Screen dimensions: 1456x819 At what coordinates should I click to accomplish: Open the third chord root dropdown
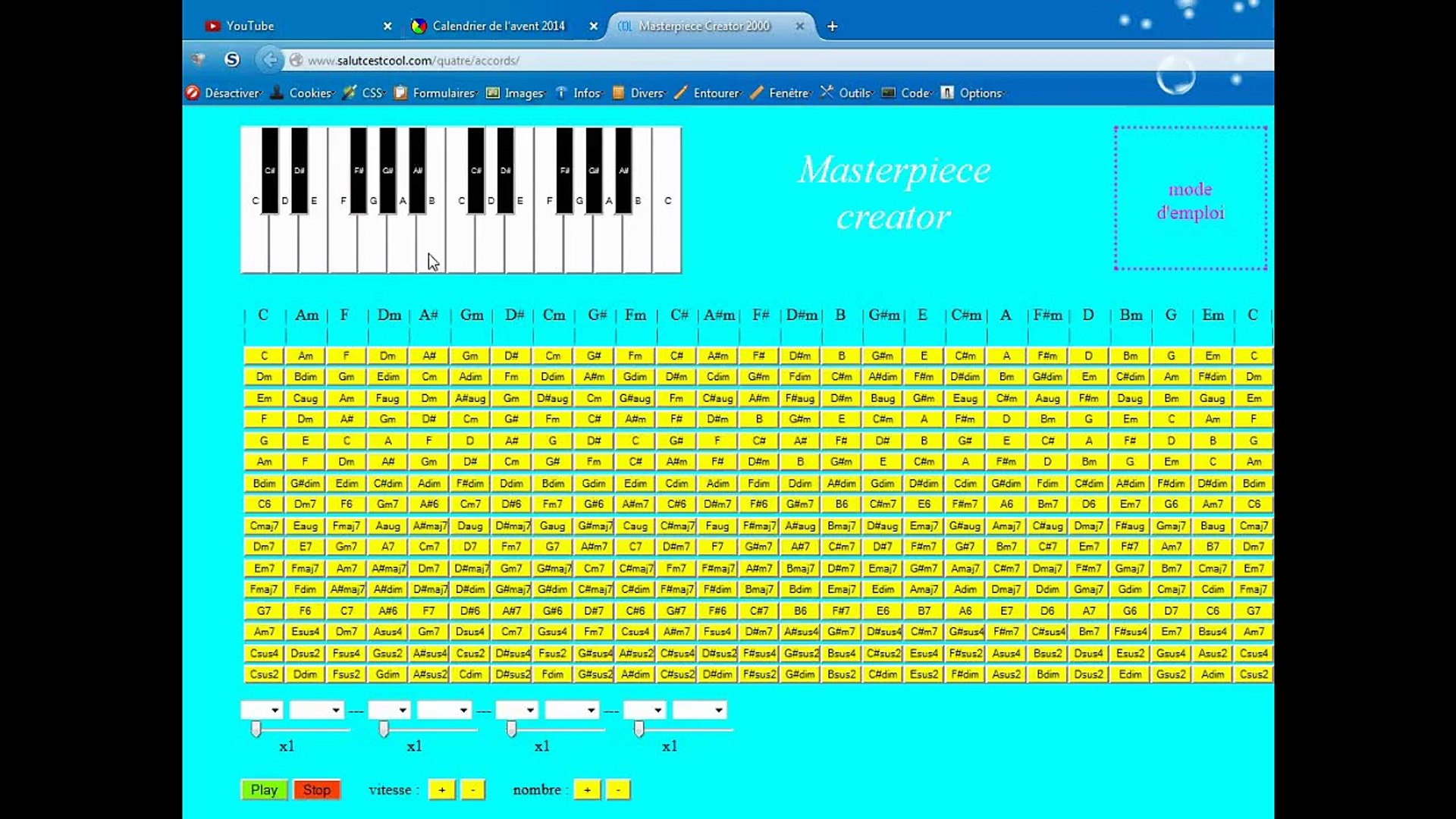click(x=516, y=710)
